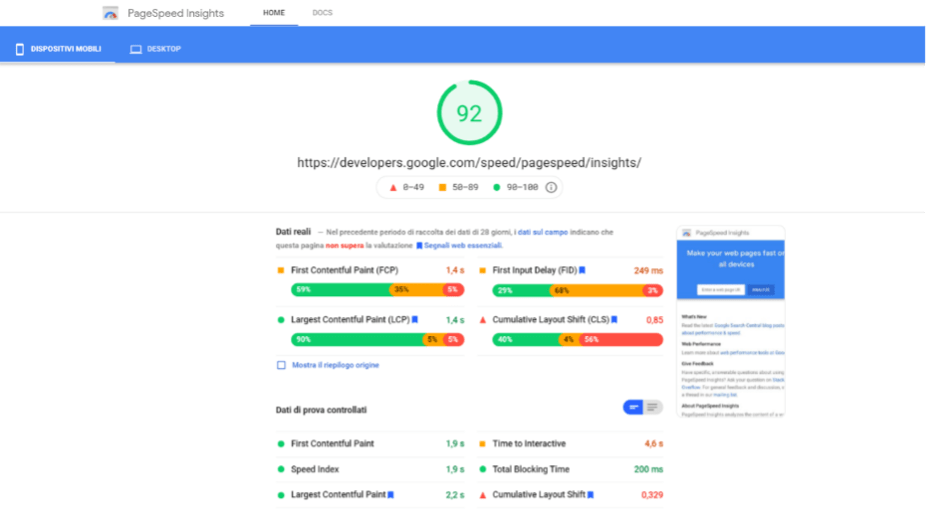Click bookmark icon beside lab Largest Contentful Paint
The height and width of the screenshot is (519, 935).
(x=391, y=495)
